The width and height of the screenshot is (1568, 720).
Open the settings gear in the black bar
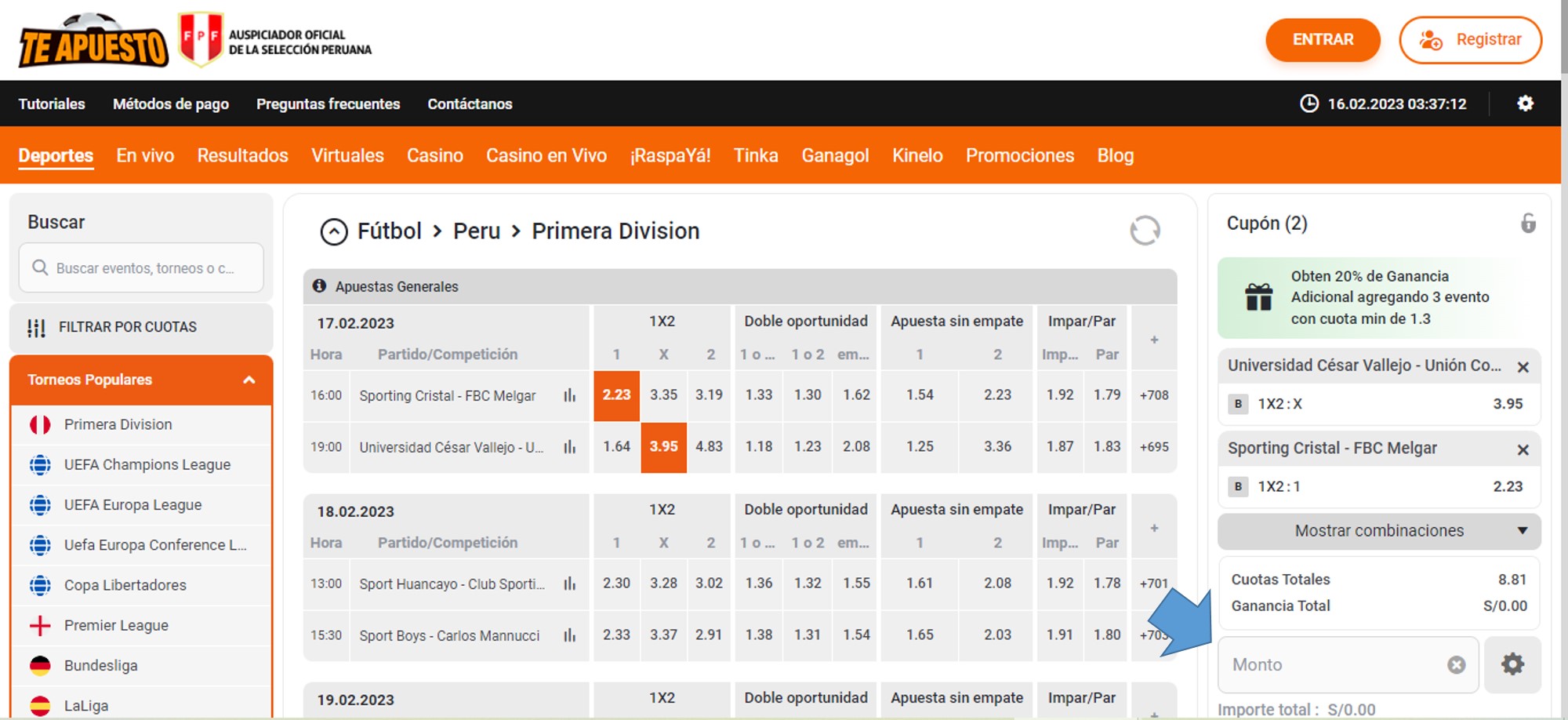pyautogui.click(x=1525, y=104)
